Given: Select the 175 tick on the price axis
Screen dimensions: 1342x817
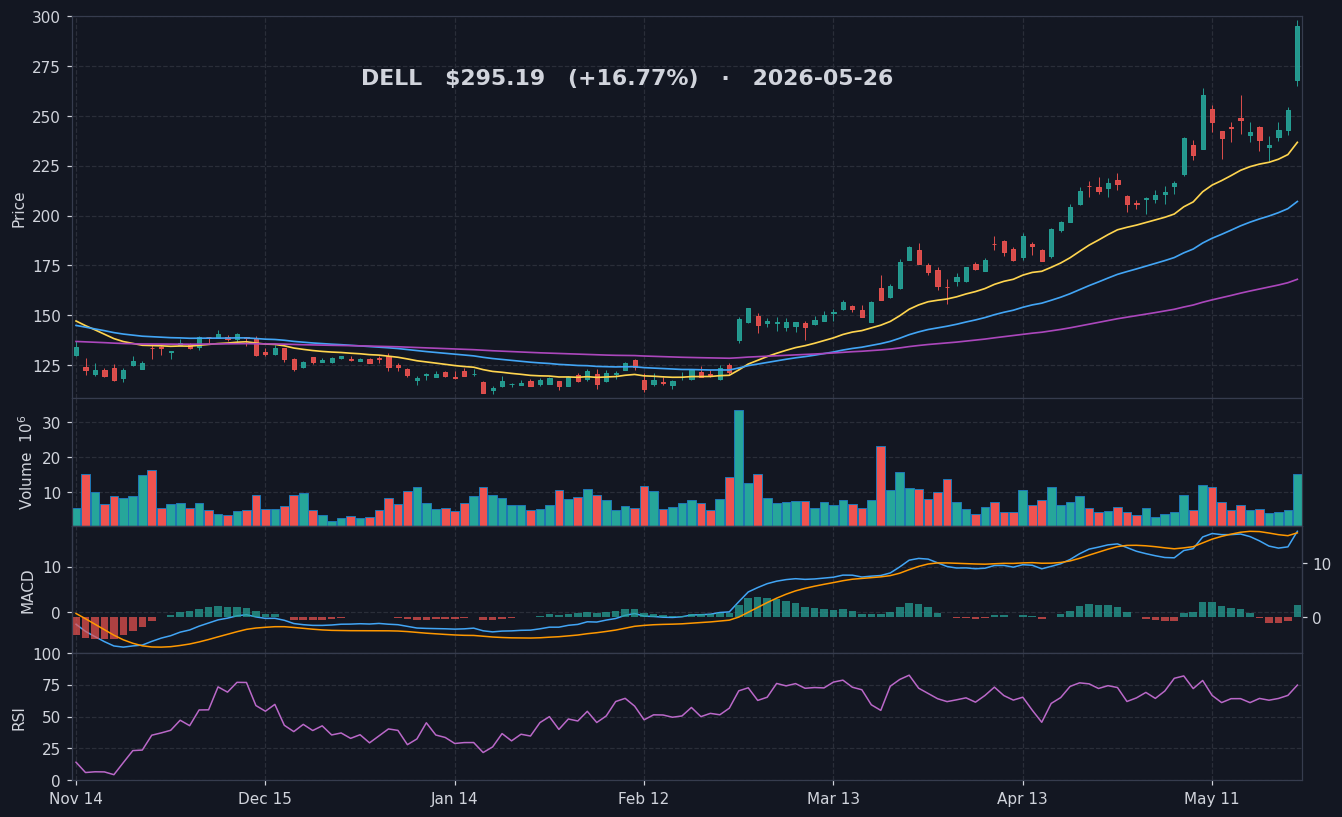Looking at the screenshot, I should click(46, 266).
